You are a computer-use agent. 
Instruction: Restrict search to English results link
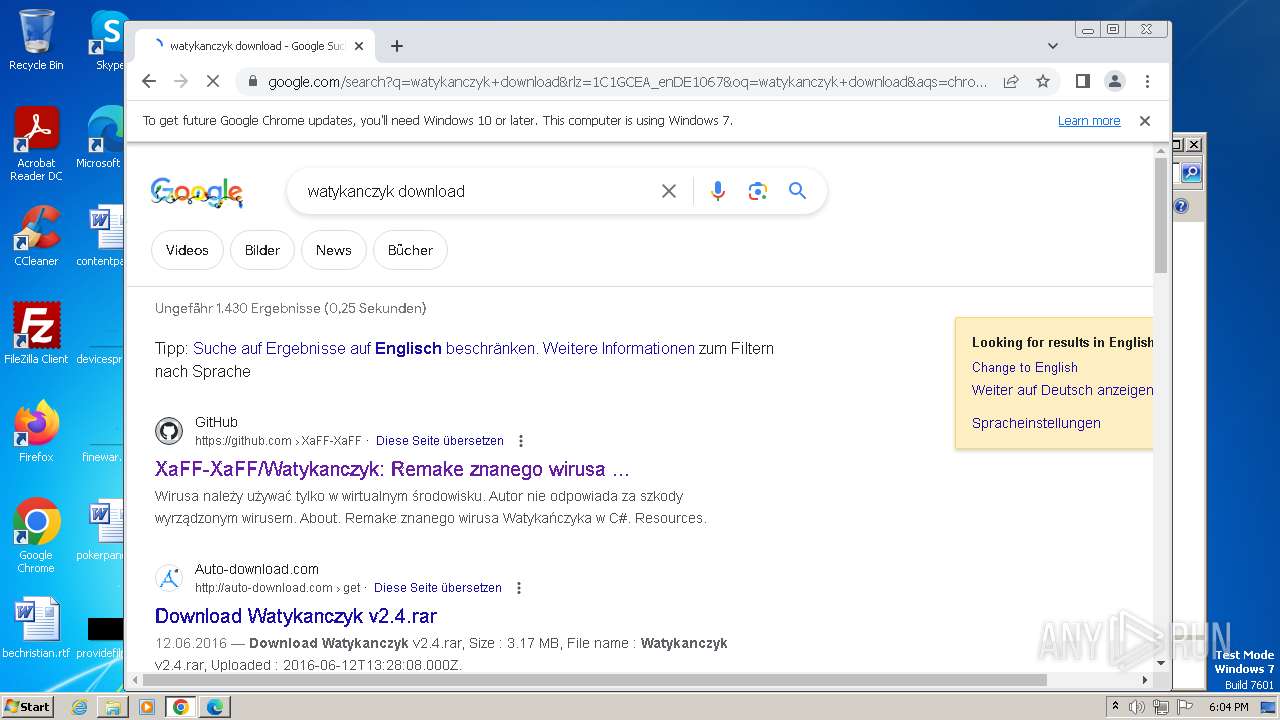tap(365, 349)
